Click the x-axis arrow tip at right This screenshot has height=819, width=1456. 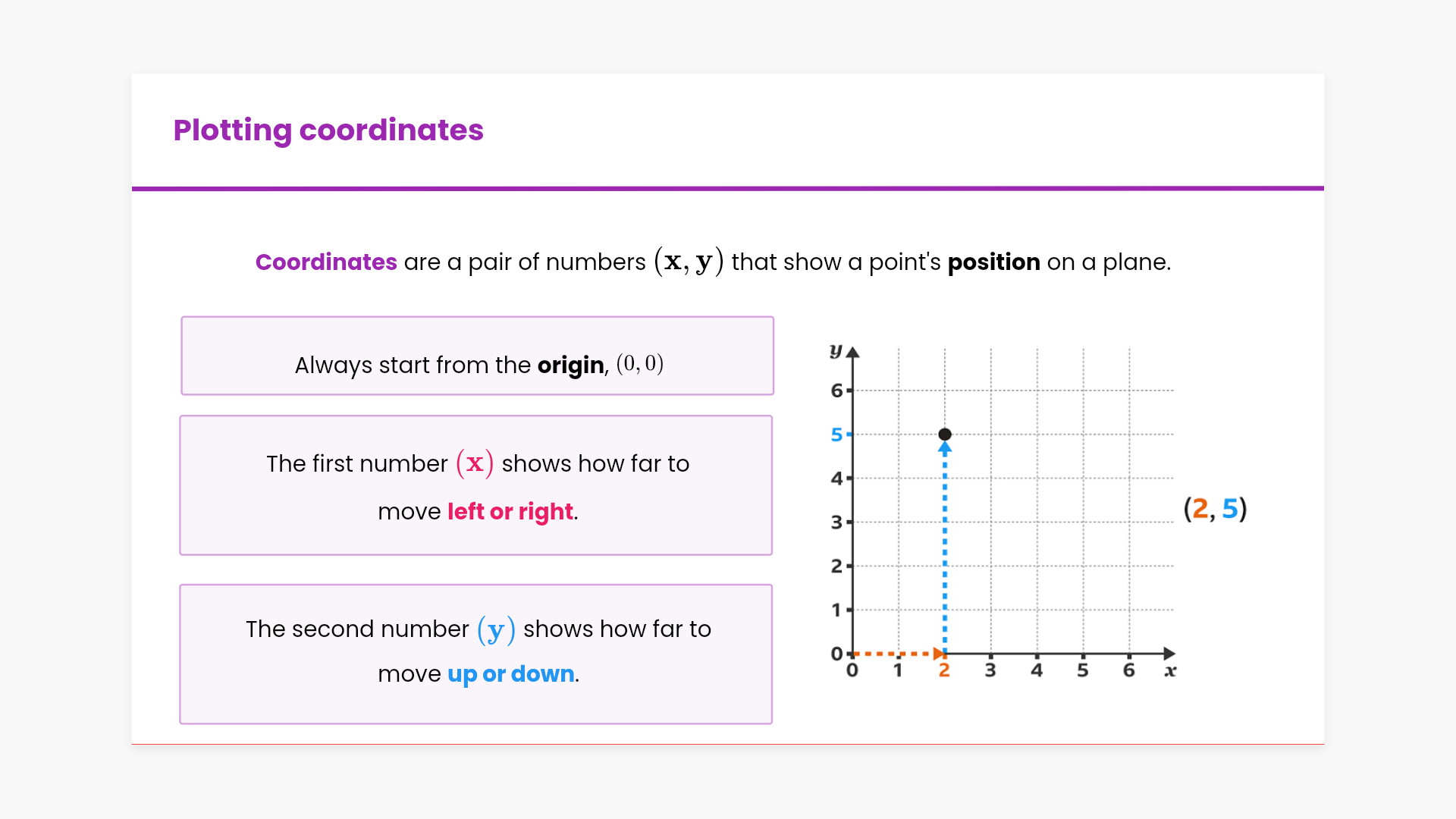(x=1169, y=654)
